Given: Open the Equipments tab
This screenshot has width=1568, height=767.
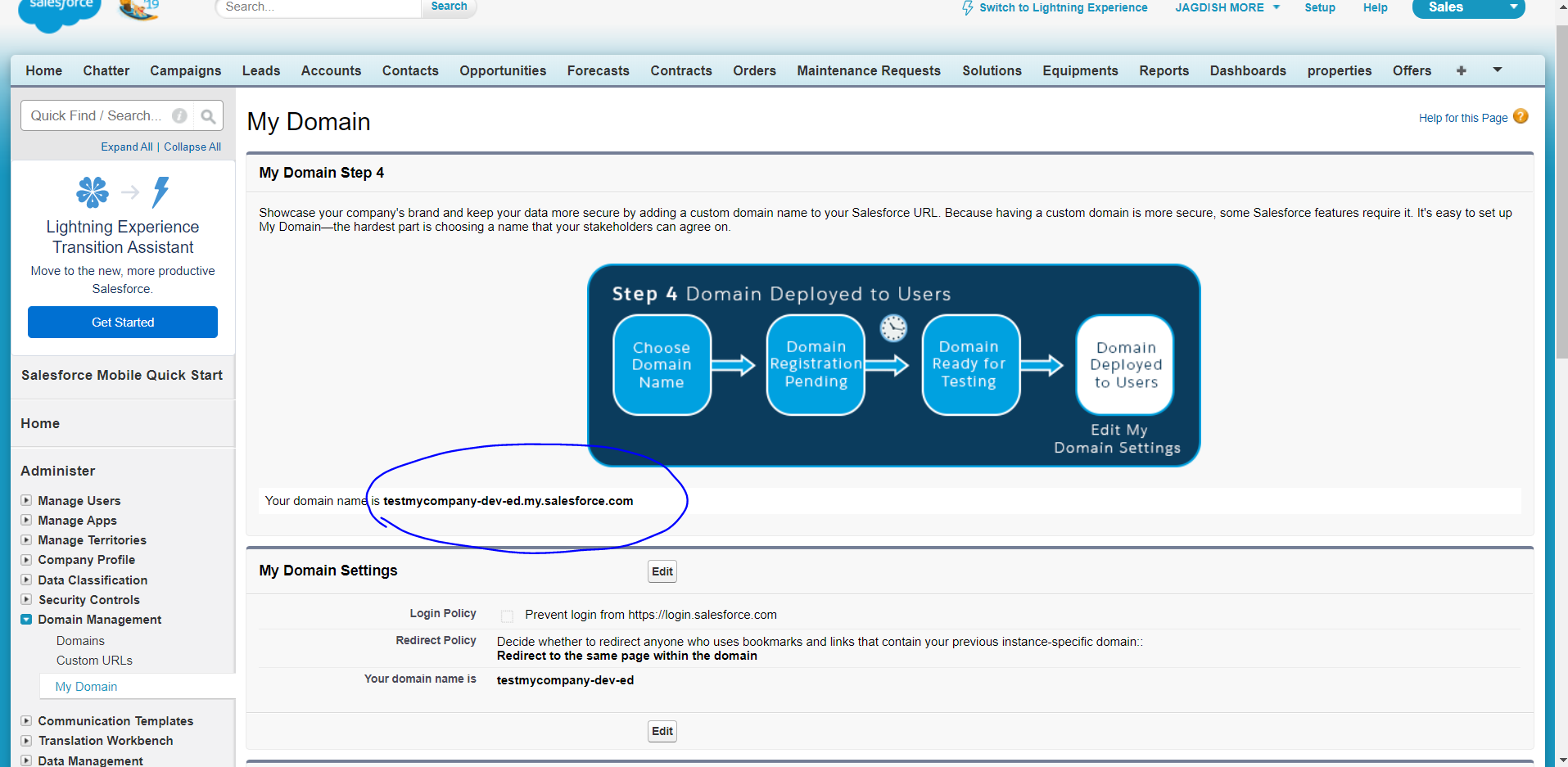Looking at the screenshot, I should click(x=1080, y=70).
